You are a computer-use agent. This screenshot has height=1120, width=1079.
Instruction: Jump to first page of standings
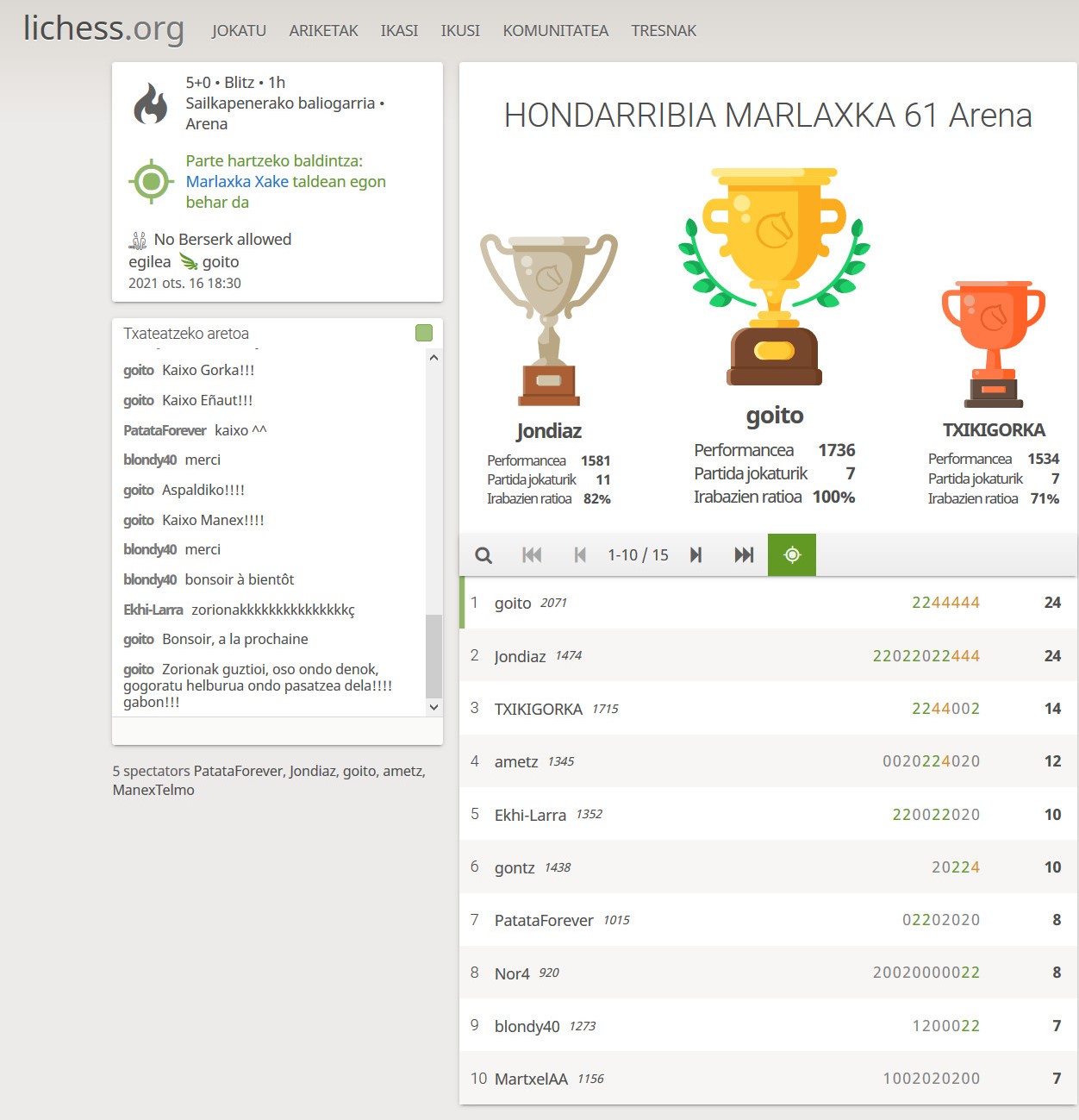[x=532, y=555]
